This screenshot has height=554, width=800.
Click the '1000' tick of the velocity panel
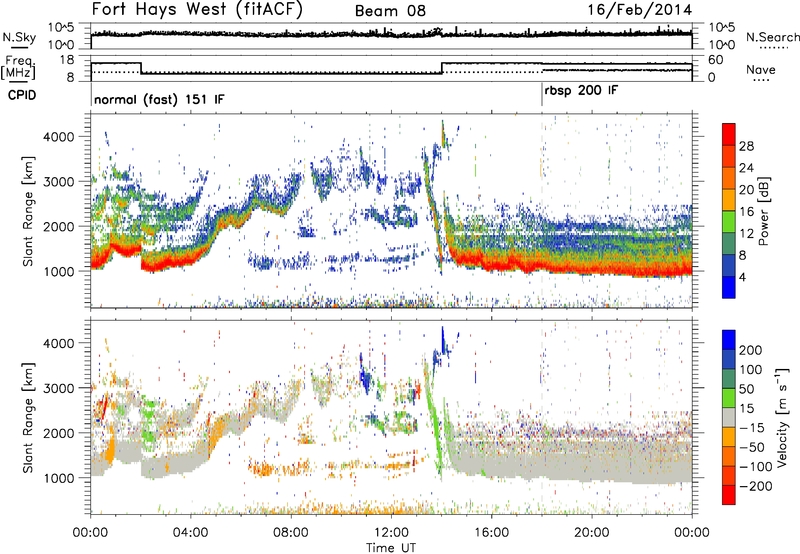point(59,478)
